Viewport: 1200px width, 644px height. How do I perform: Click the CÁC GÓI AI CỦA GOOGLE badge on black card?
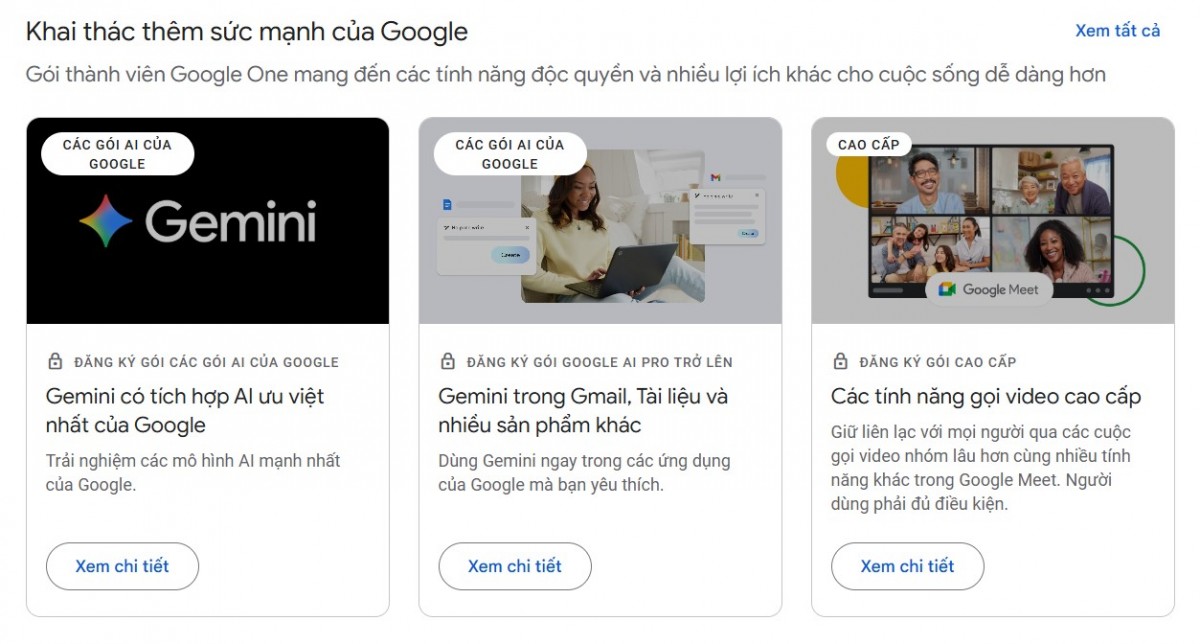point(117,153)
